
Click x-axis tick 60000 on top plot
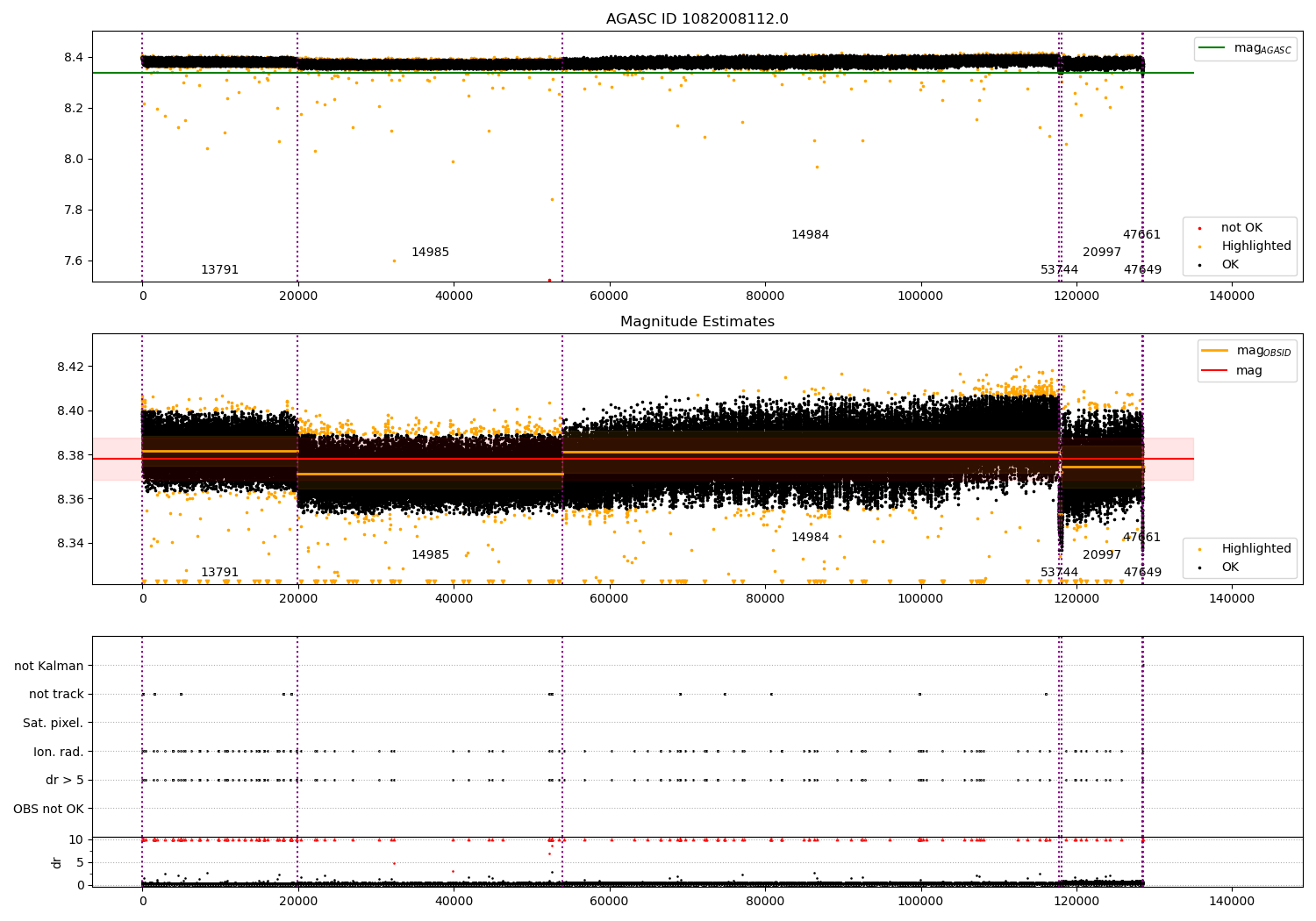click(609, 296)
